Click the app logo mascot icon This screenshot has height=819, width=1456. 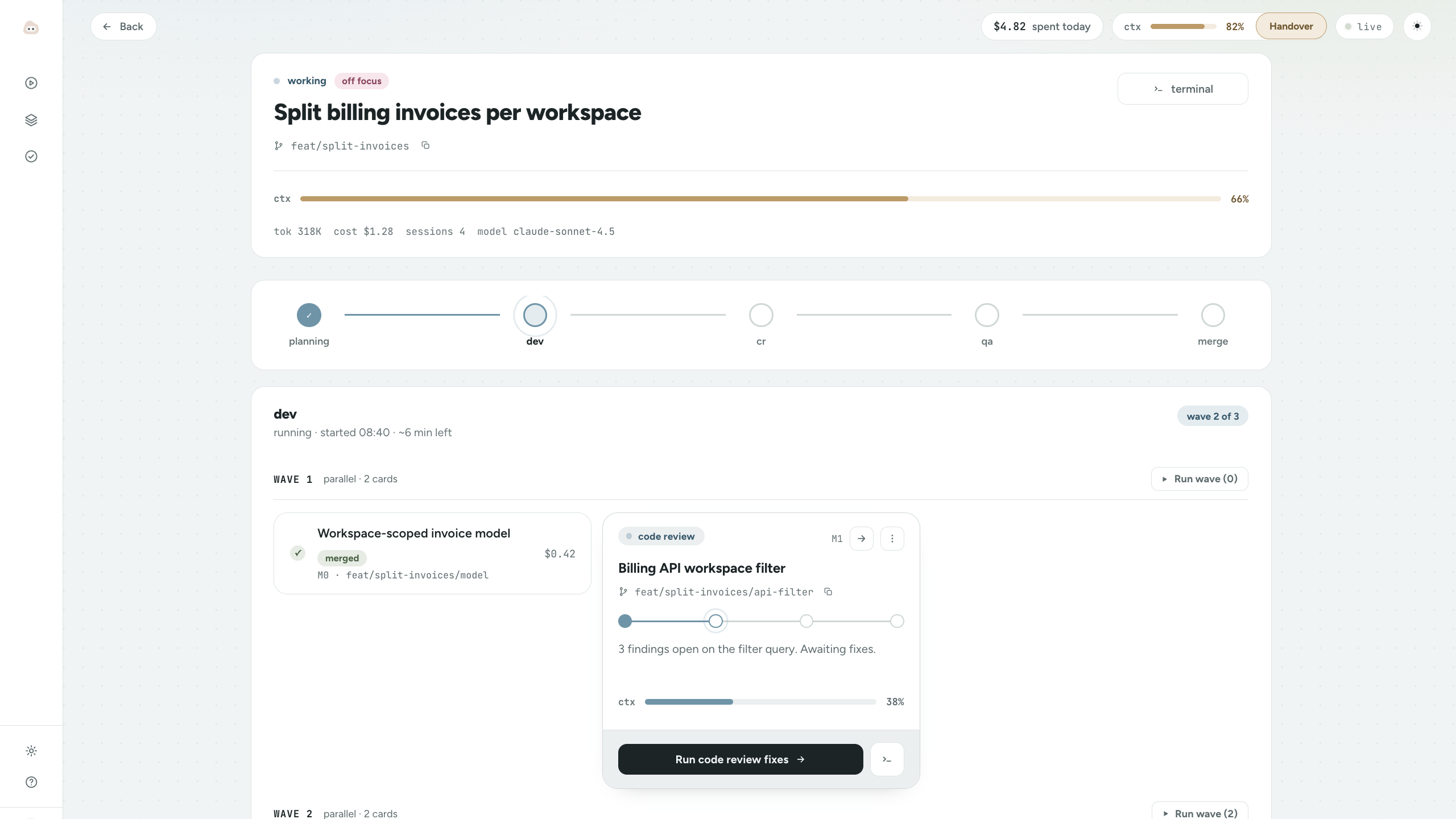[x=31, y=27]
